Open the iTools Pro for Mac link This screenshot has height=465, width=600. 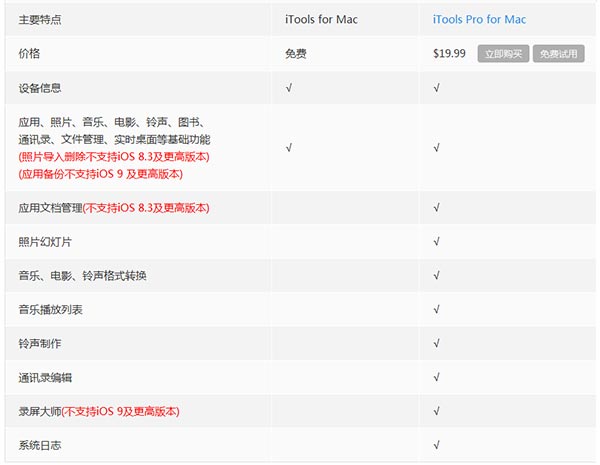click(479, 19)
